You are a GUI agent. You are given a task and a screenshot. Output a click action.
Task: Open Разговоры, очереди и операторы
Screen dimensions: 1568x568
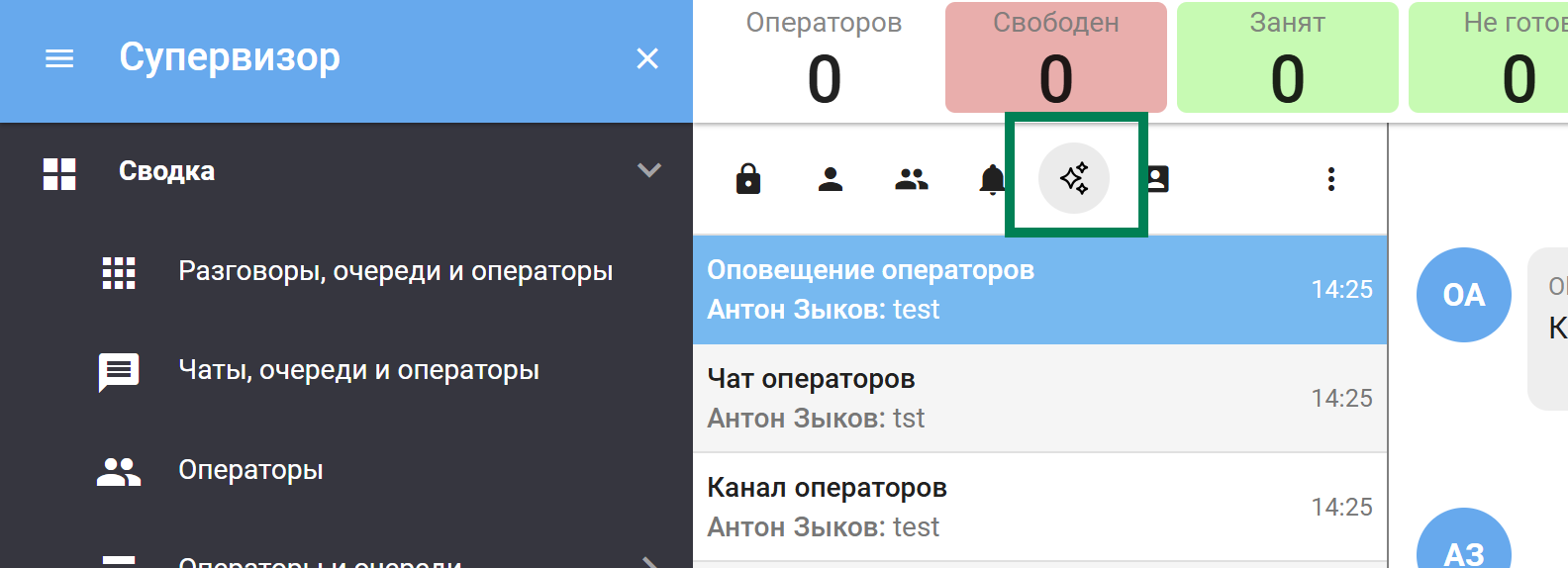[x=394, y=271]
